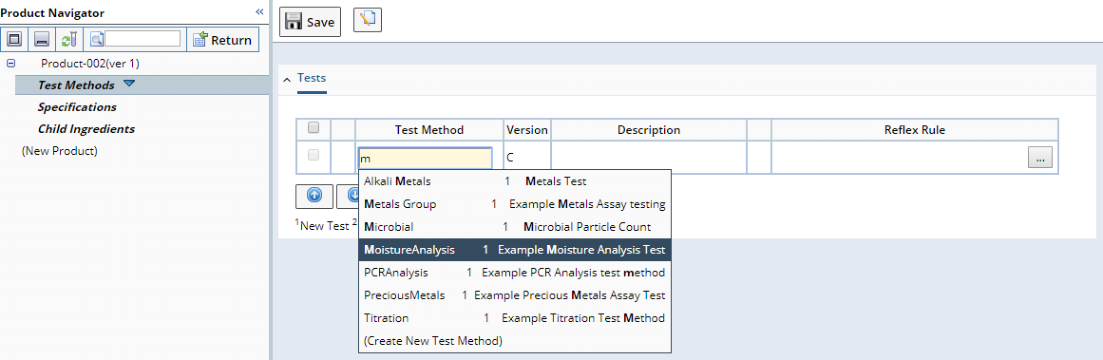
Task: Tick the checkbox on the new test row
Action: pos(314,155)
